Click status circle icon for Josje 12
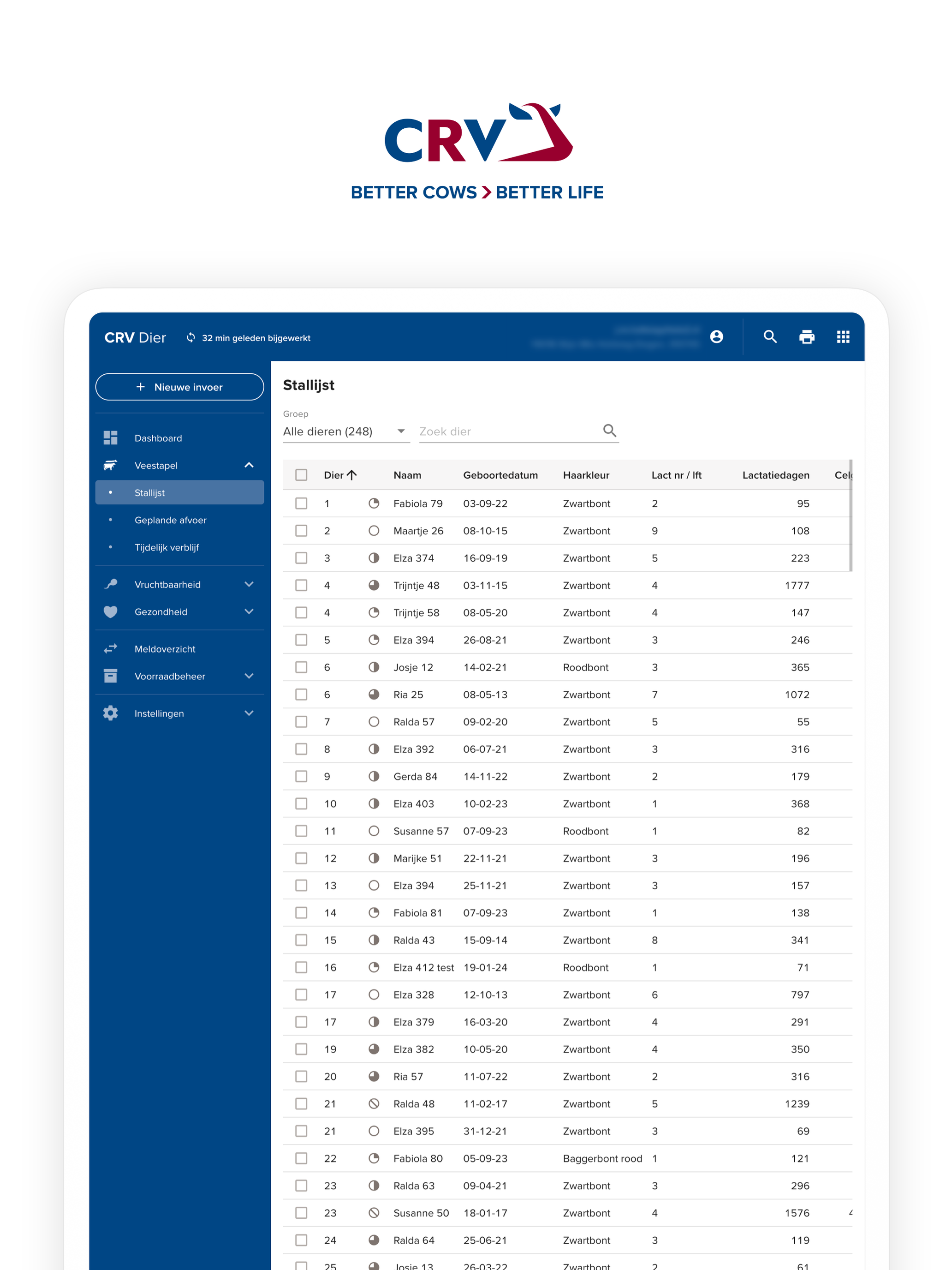 [x=374, y=667]
